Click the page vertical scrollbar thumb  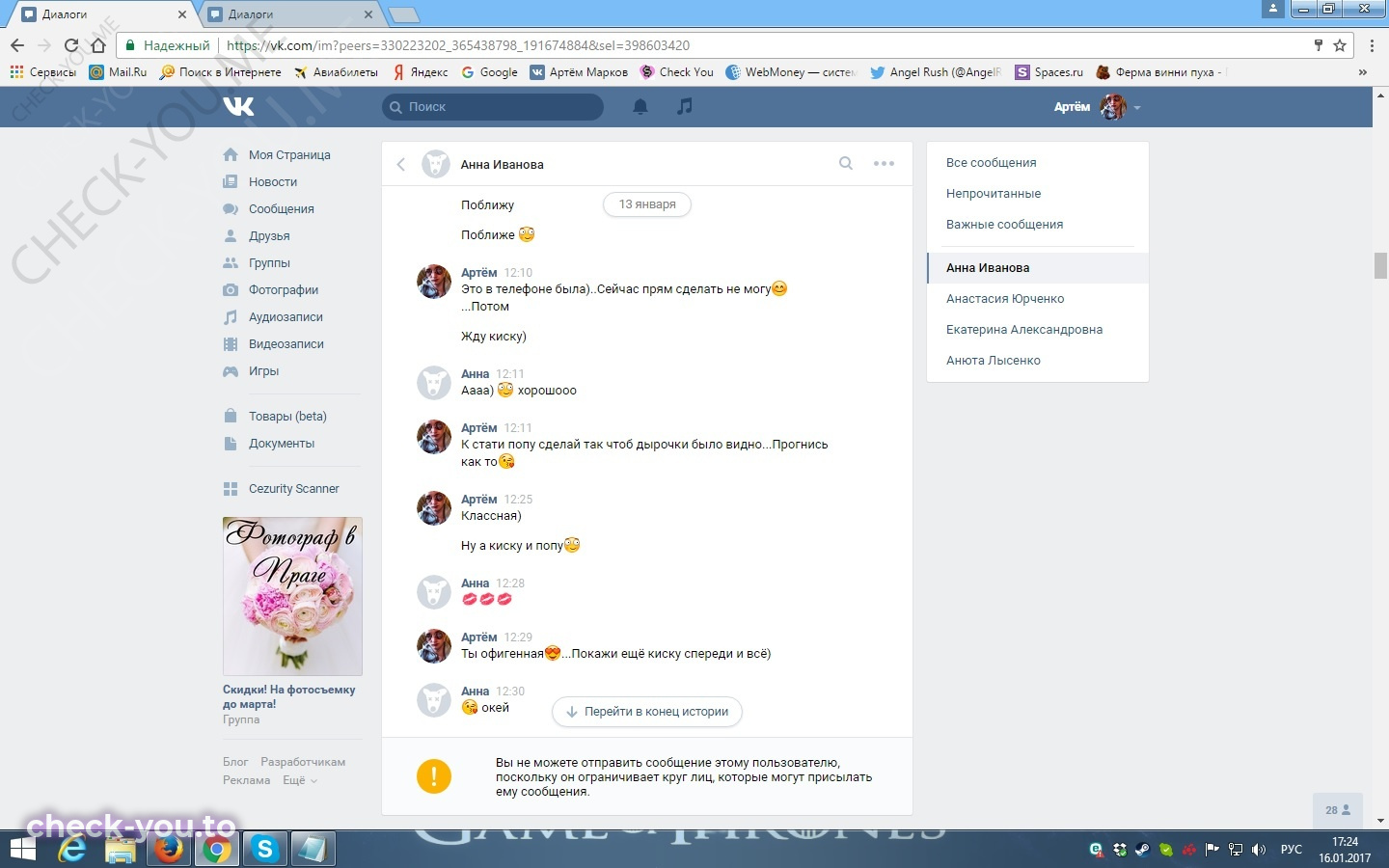pos(1380,265)
